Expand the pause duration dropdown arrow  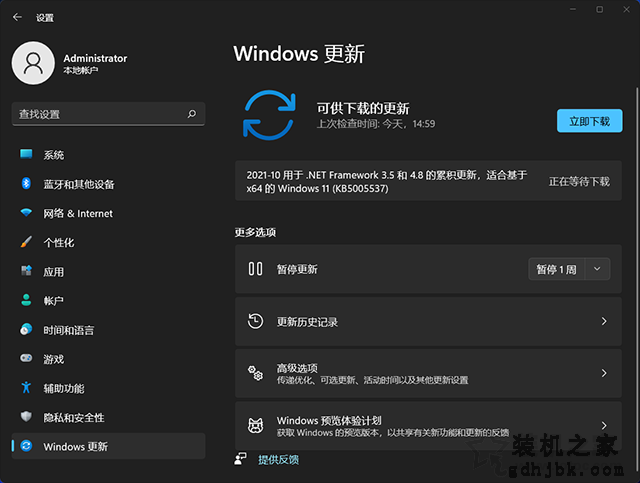(x=597, y=269)
